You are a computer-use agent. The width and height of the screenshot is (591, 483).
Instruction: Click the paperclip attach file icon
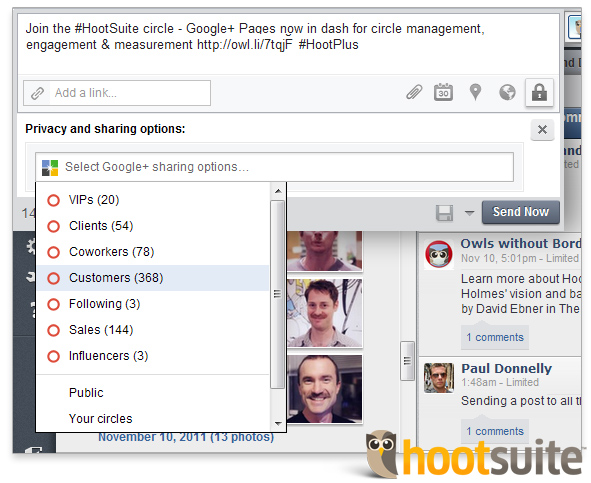coord(414,92)
